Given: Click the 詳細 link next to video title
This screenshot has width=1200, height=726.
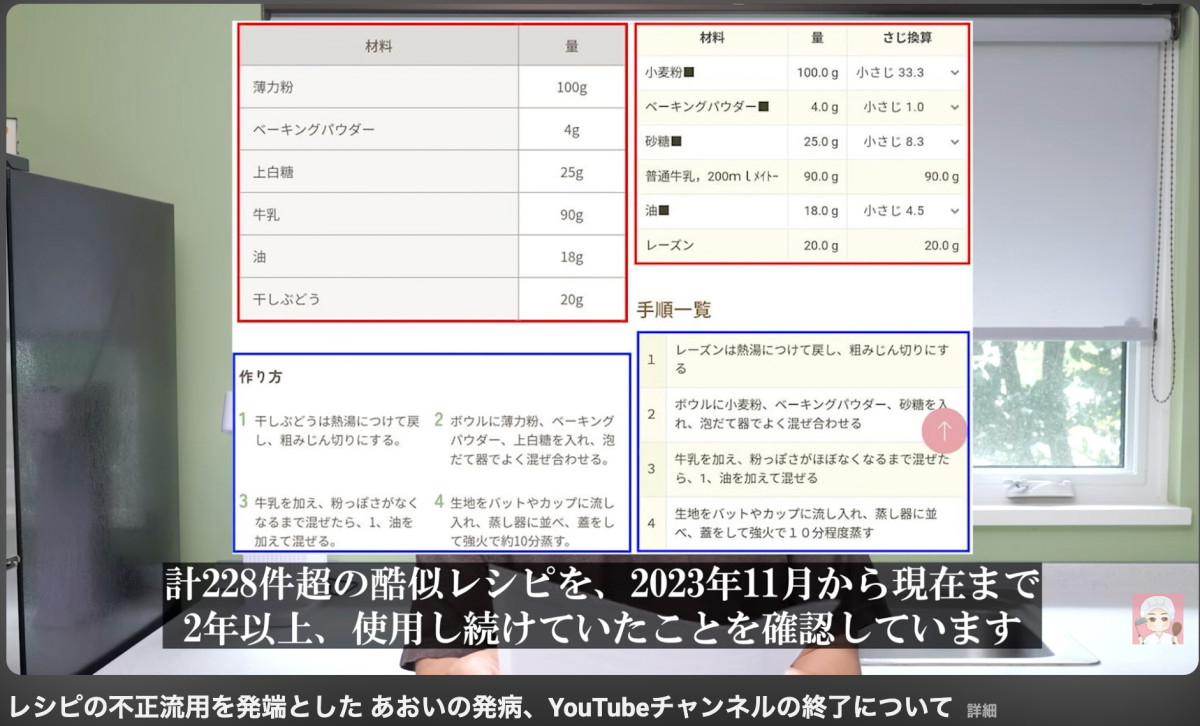Looking at the screenshot, I should [982, 710].
